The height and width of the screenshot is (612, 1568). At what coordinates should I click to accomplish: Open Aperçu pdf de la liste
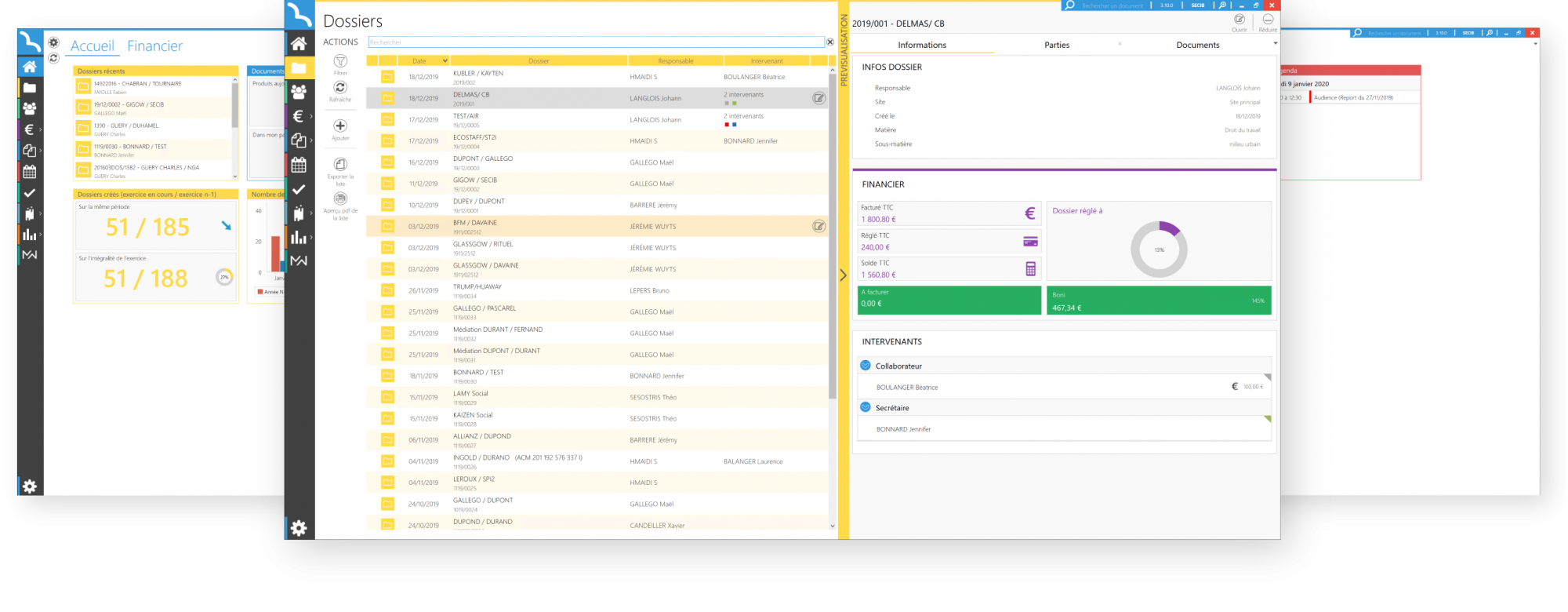click(x=340, y=199)
